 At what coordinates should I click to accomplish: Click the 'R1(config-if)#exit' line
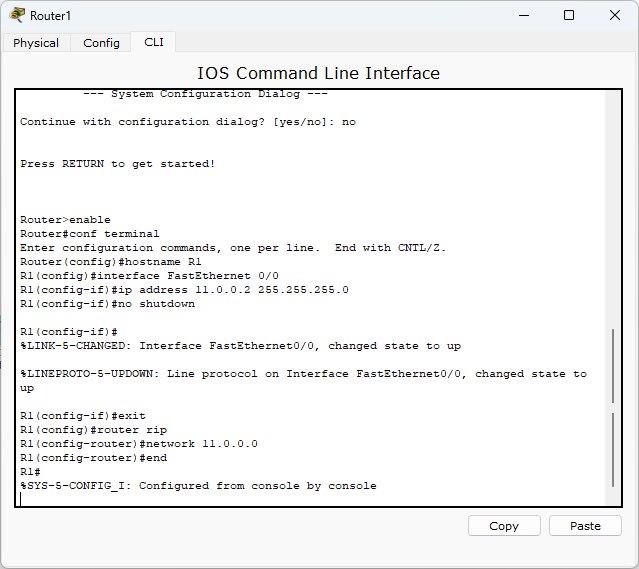click(x=83, y=416)
